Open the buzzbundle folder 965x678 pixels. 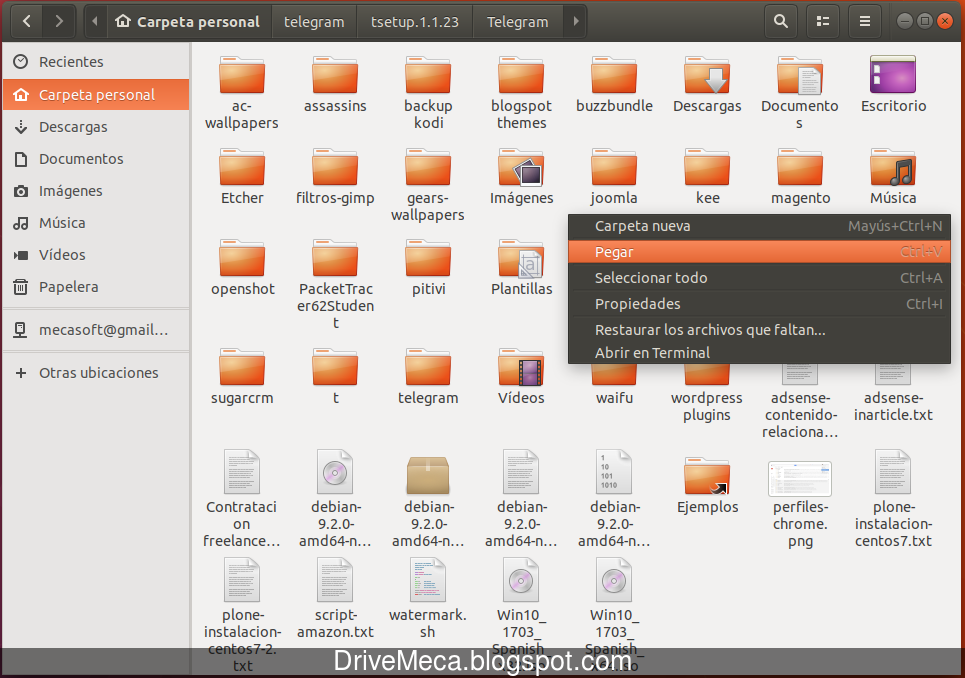(614, 76)
